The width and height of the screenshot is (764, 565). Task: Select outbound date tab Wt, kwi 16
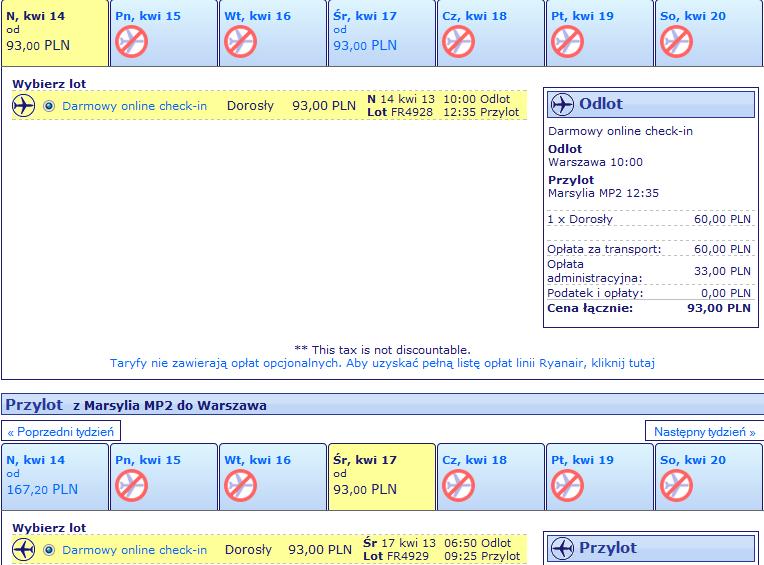pyautogui.click(x=273, y=33)
